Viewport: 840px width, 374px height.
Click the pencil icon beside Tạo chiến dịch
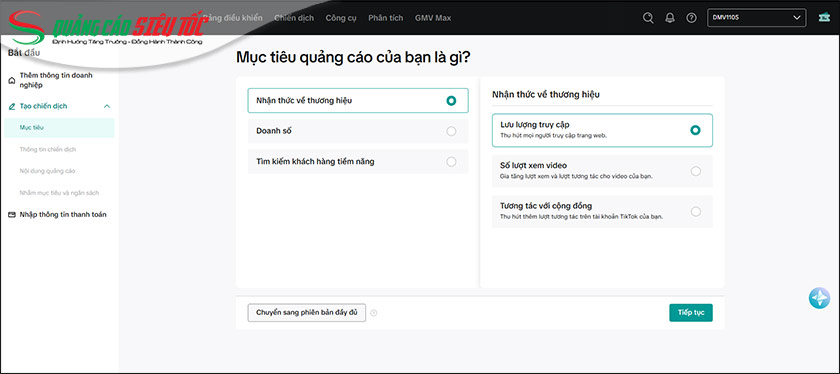[x=12, y=107]
